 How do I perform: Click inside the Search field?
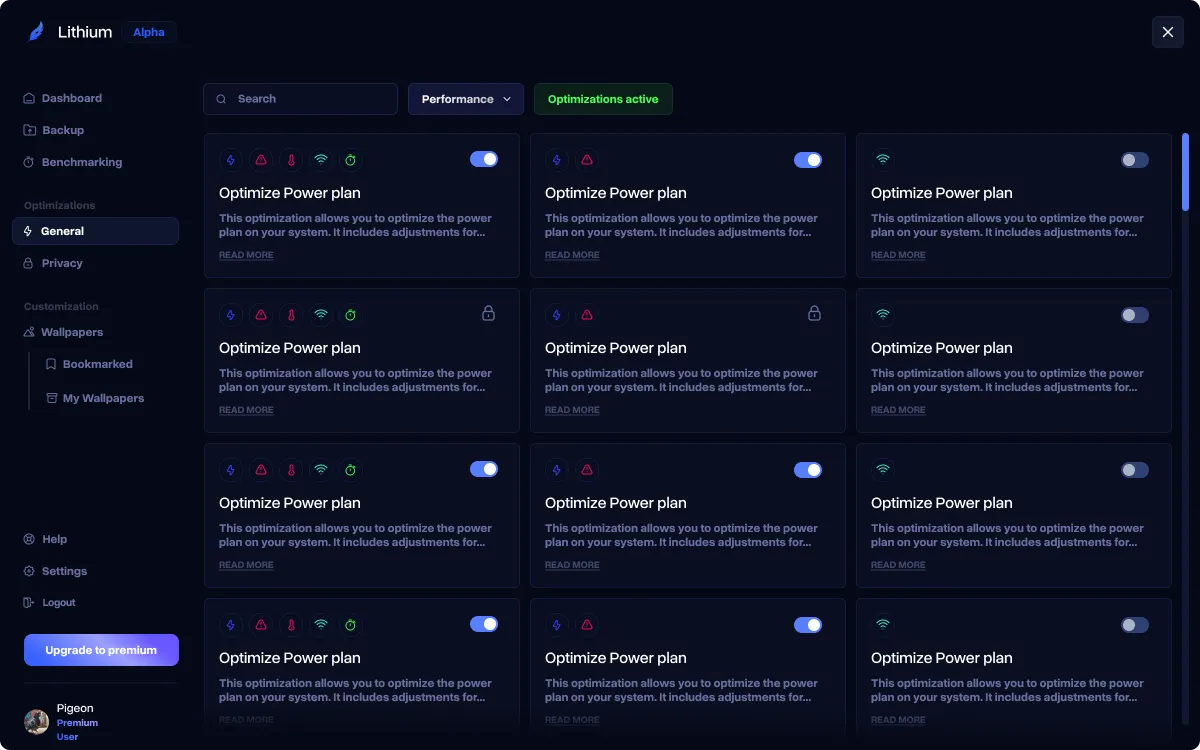coord(300,99)
